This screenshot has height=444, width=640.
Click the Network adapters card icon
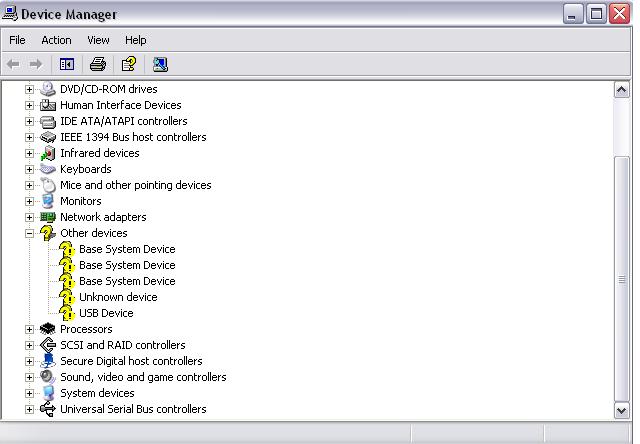pos(48,217)
